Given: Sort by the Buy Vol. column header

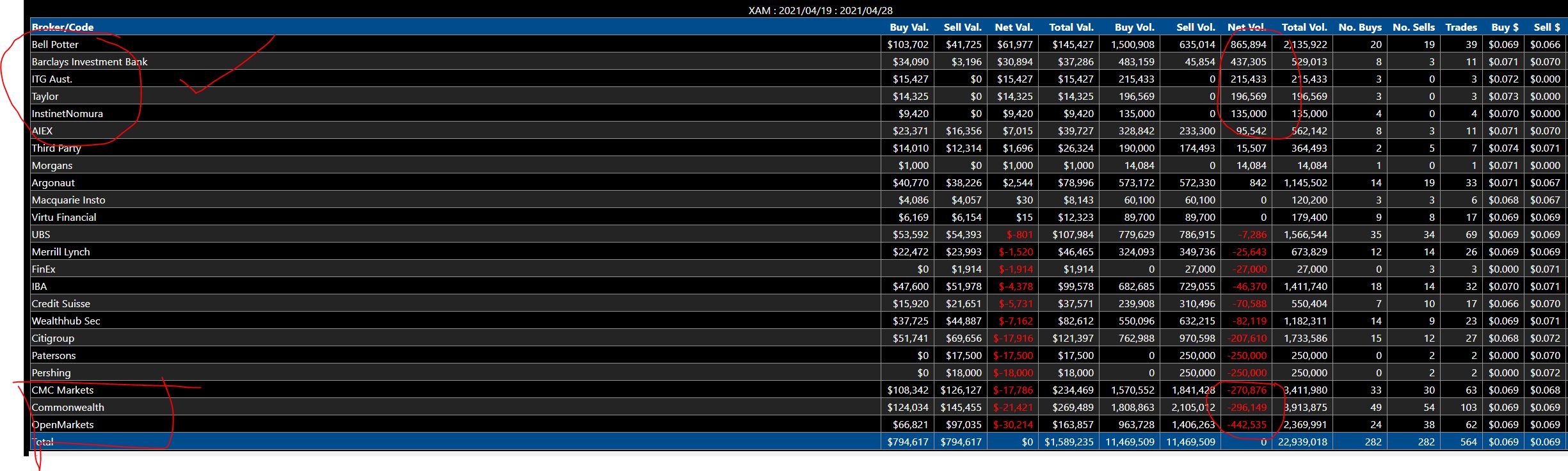Looking at the screenshot, I should point(1135,27).
